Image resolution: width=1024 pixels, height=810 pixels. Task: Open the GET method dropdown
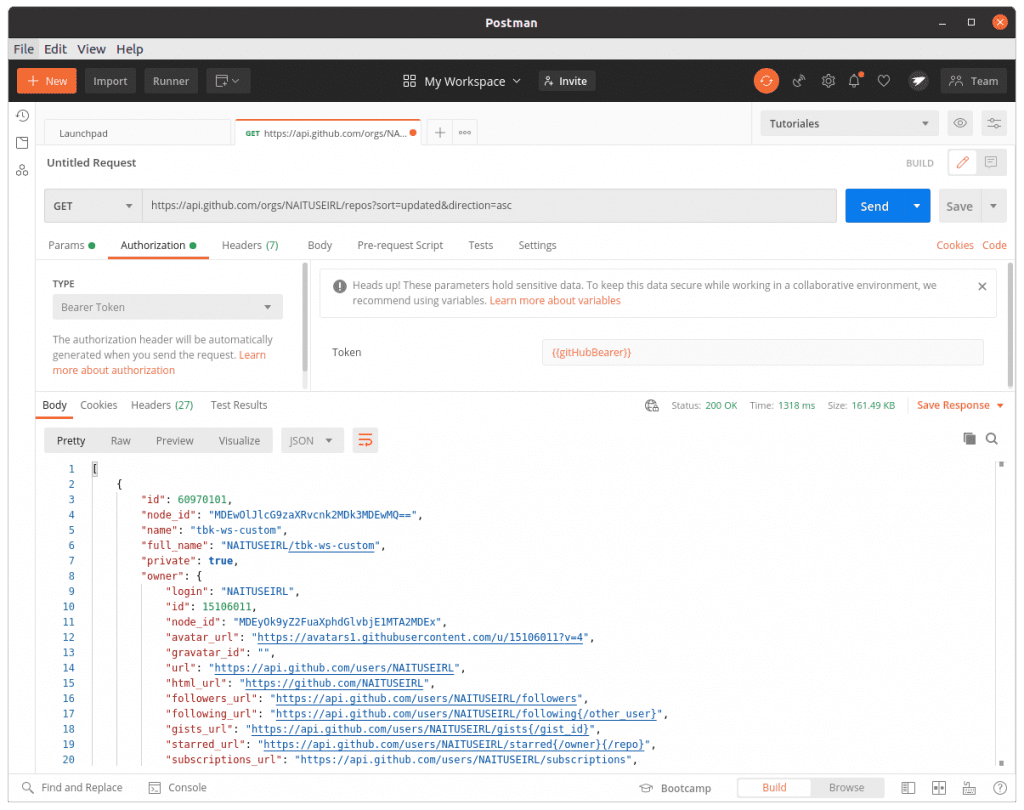click(93, 206)
